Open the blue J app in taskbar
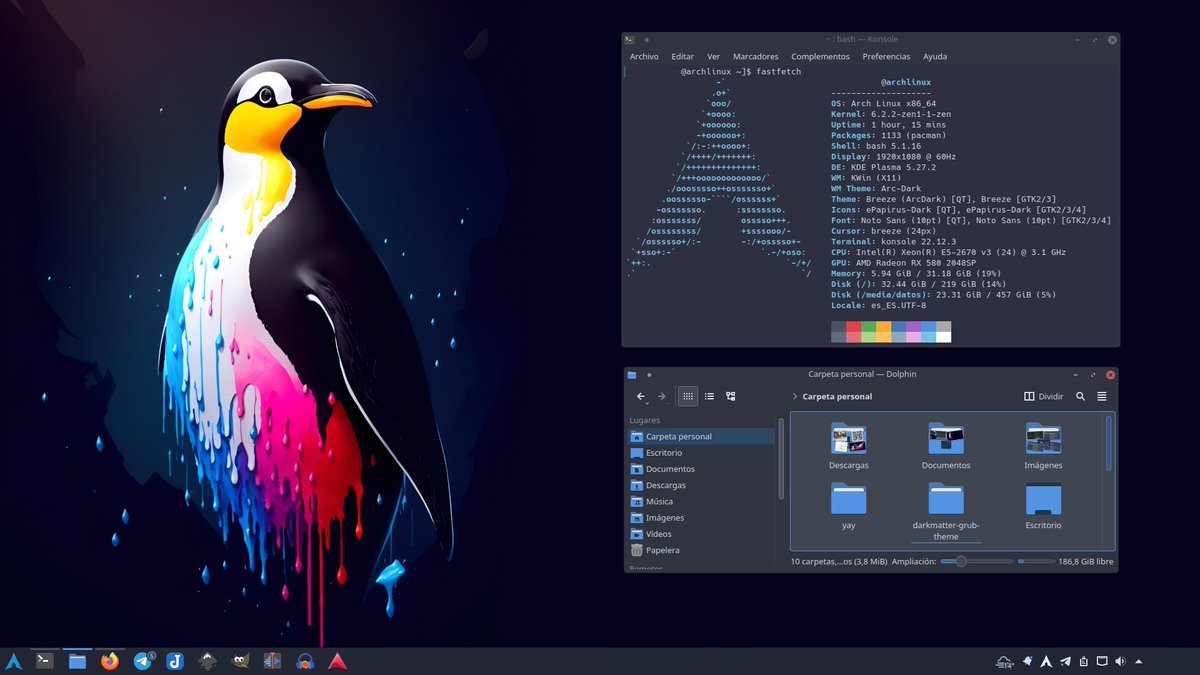Image resolution: width=1200 pixels, height=675 pixels. [x=174, y=660]
